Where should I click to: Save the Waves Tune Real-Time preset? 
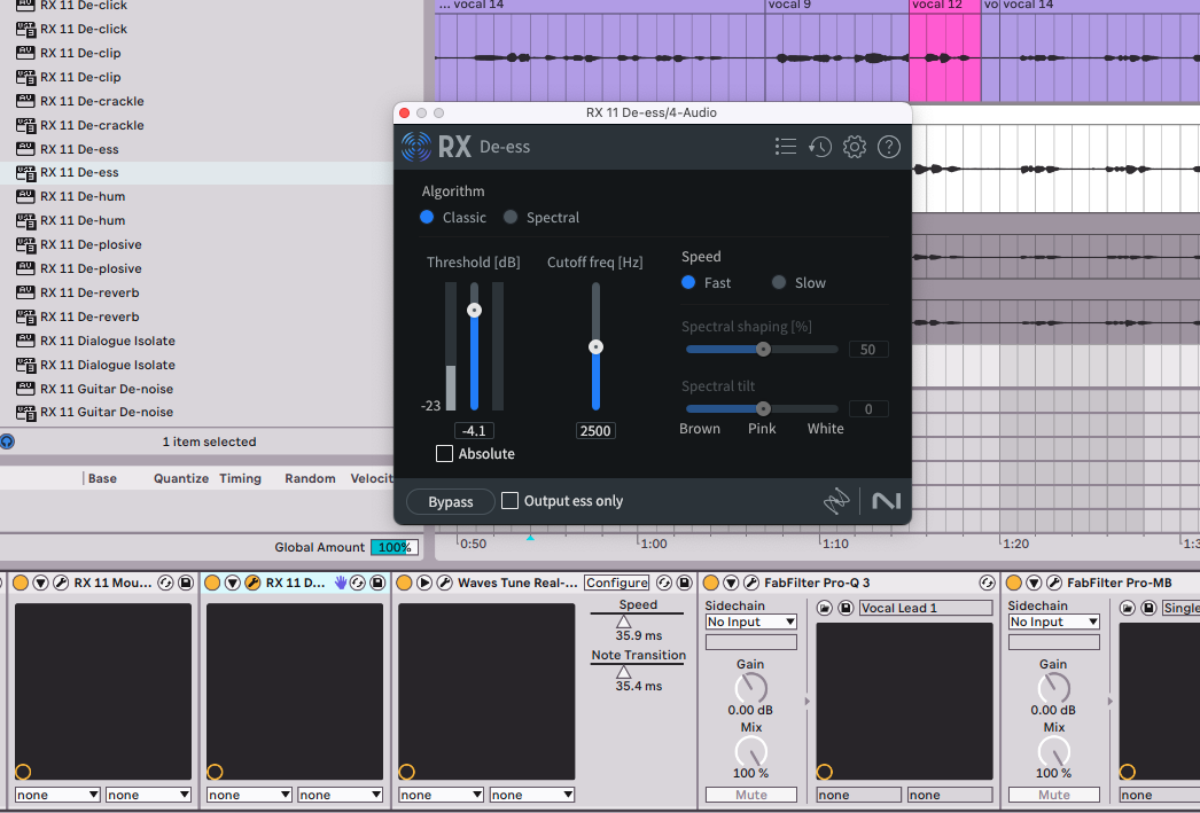tap(684, 583)
